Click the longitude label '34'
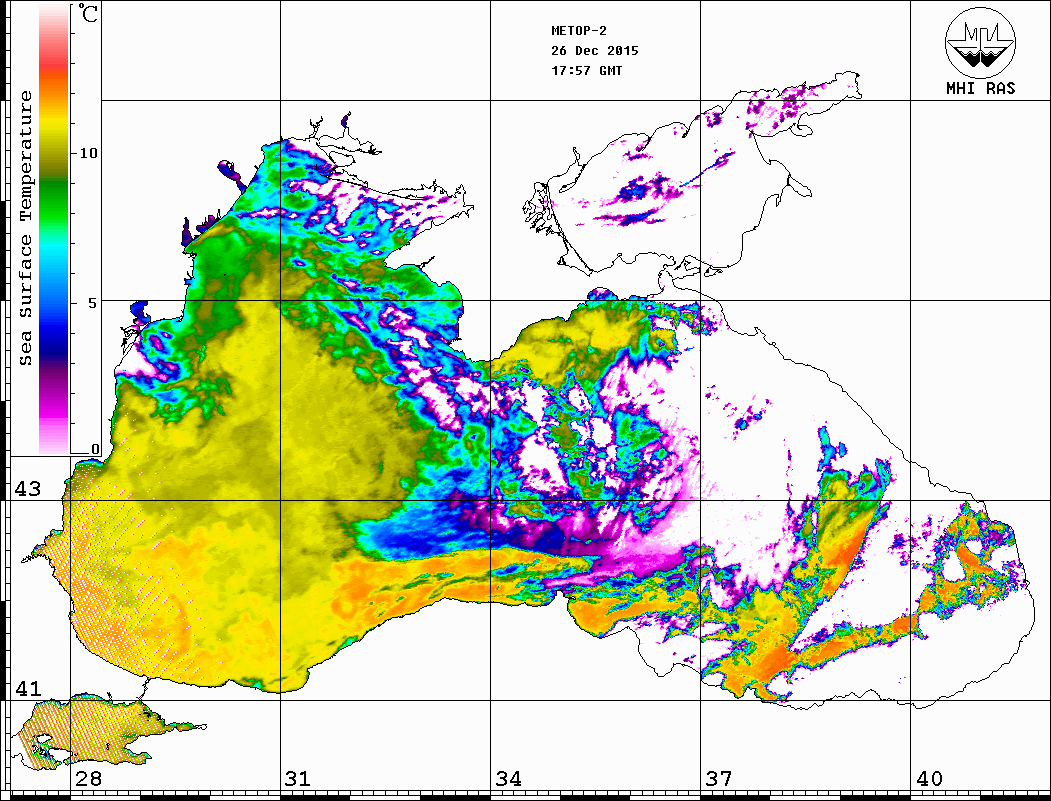Image resolution: width=1051 pixels, height=801 pixels. tap(509, 778)
